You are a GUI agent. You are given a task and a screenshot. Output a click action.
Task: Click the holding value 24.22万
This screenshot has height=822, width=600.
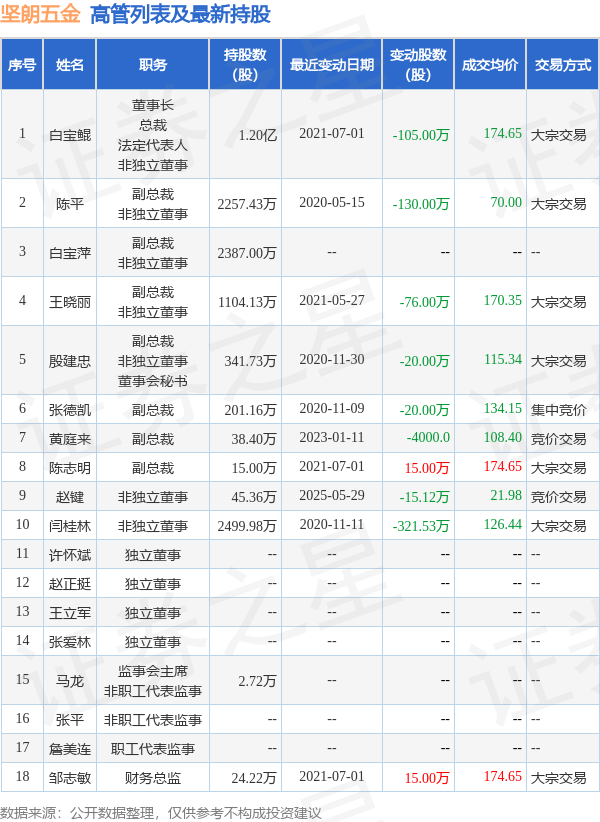(x=254, y=778)
